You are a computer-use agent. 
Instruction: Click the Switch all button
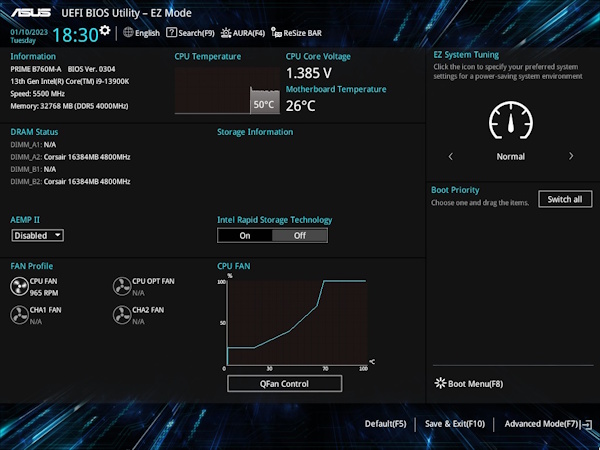tap(565, 199)
